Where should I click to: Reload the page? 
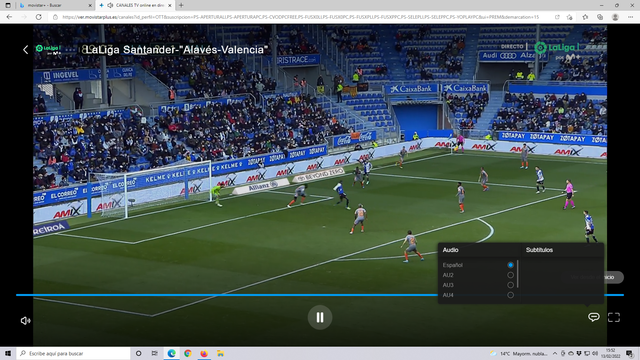click(x=39, y=17)
